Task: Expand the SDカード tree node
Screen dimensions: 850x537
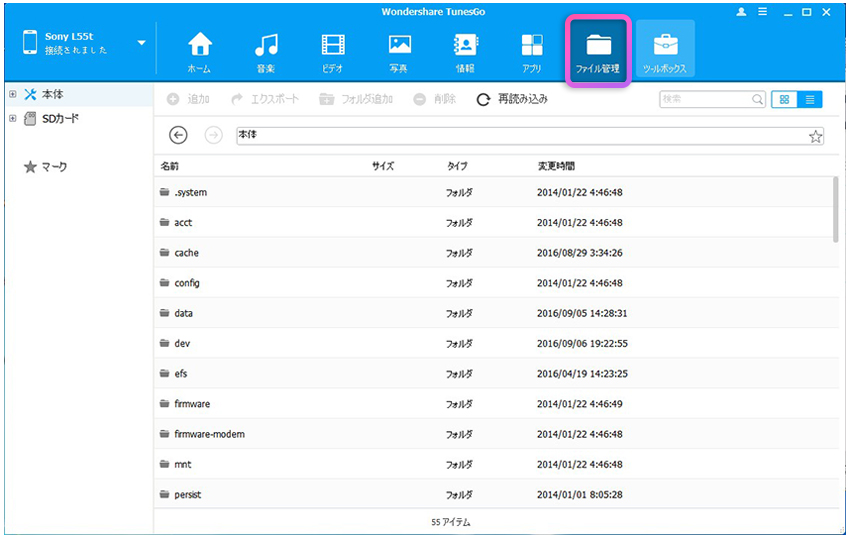Action: [12, 118]
